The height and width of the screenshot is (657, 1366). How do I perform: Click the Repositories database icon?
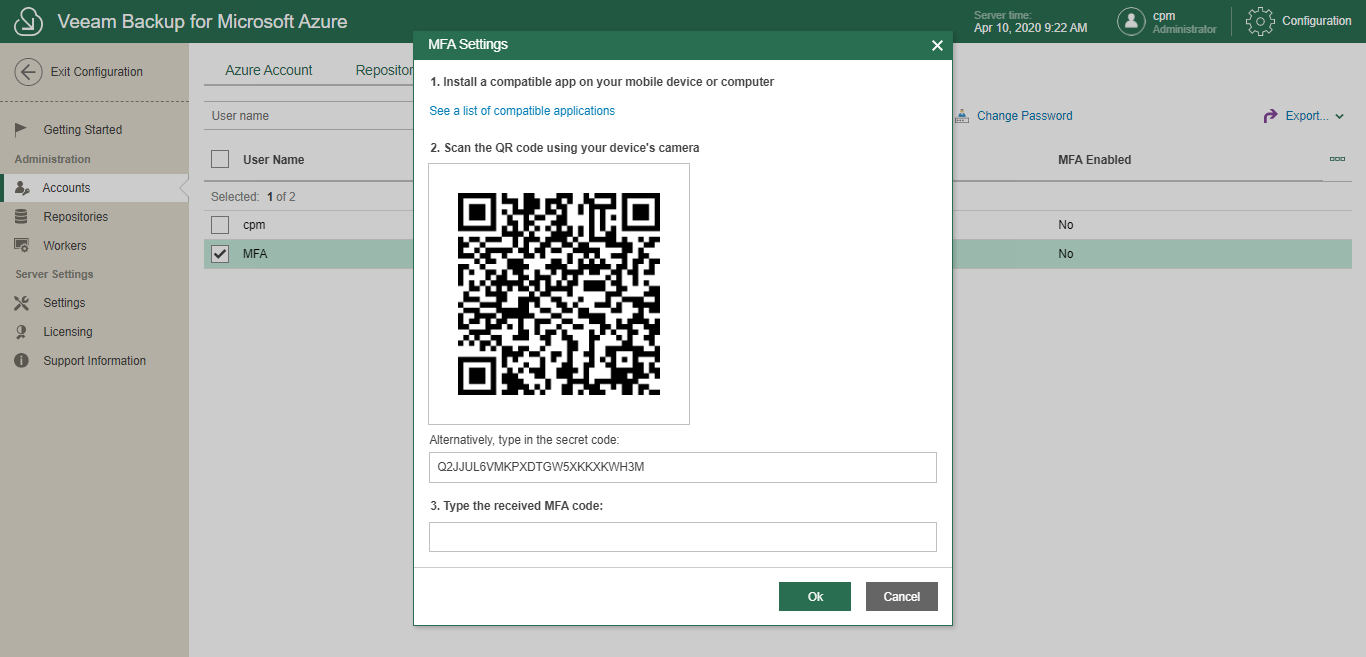[21, 217]
